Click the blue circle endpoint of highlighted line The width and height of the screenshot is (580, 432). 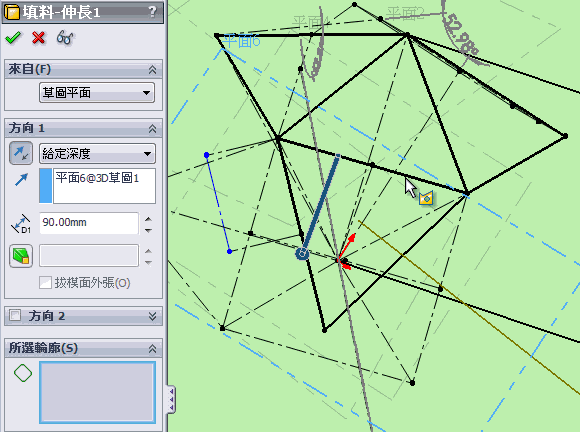tap(302, 254)
